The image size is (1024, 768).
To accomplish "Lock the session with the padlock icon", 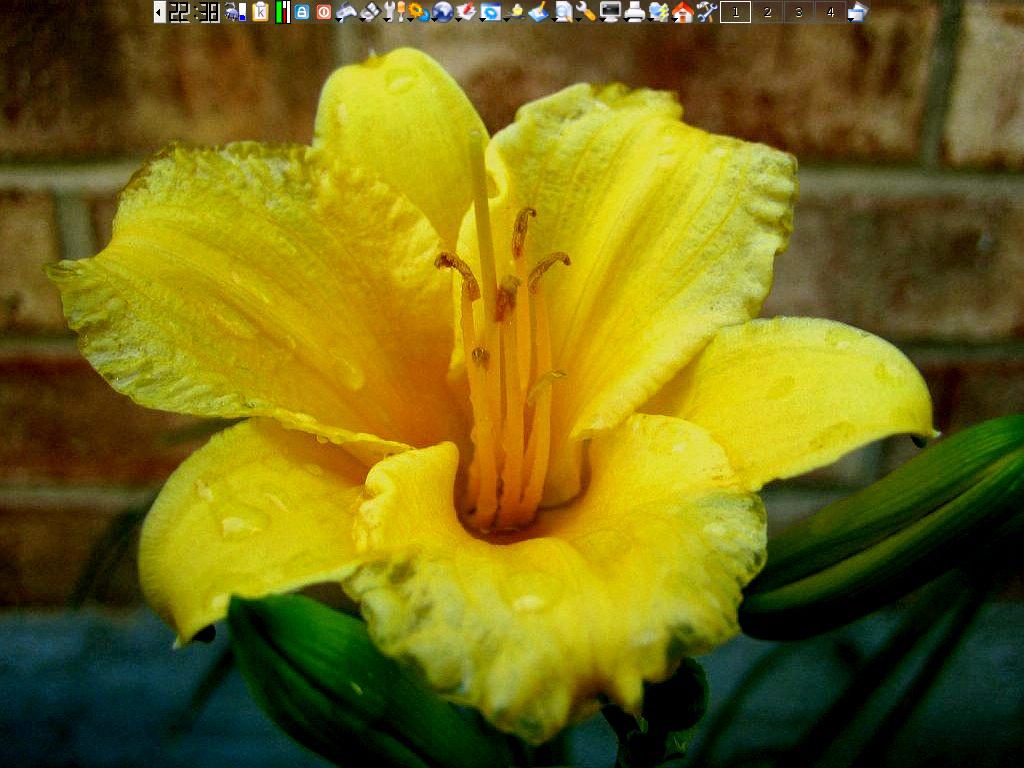I will coord(302,12).
